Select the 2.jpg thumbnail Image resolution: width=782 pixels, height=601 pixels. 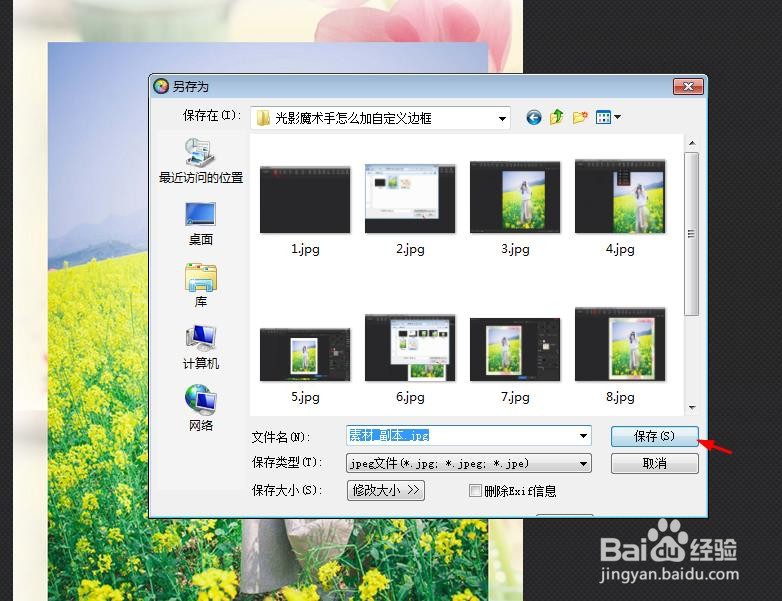(410, 199)
